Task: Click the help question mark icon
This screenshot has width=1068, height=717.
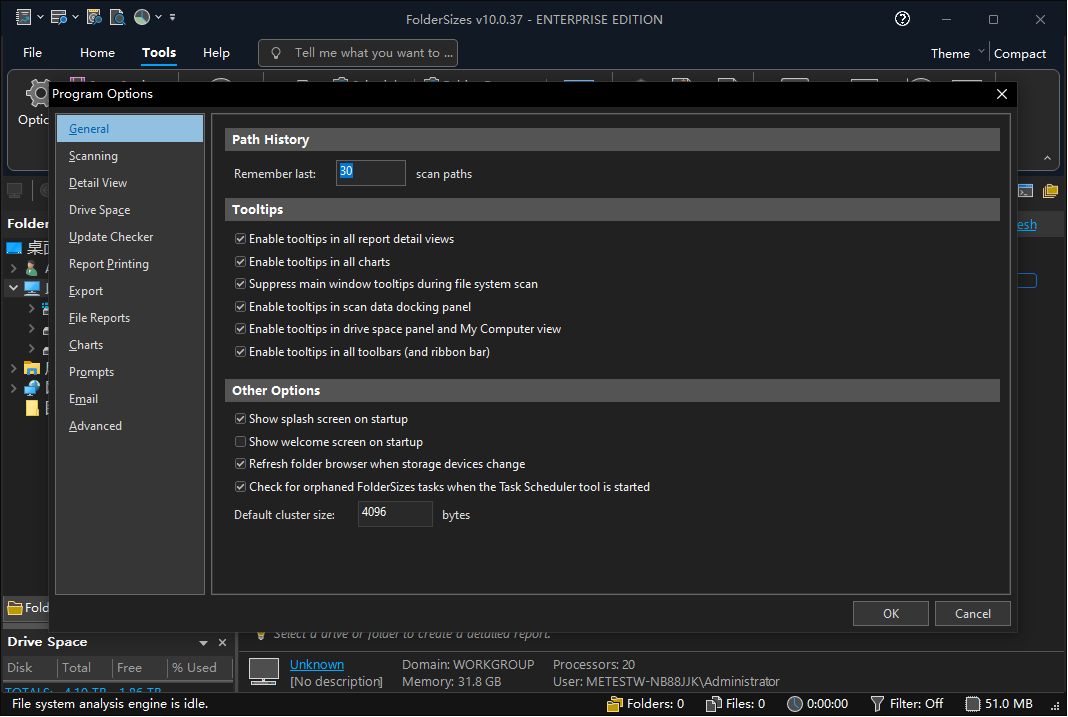Action: (902, 19)
